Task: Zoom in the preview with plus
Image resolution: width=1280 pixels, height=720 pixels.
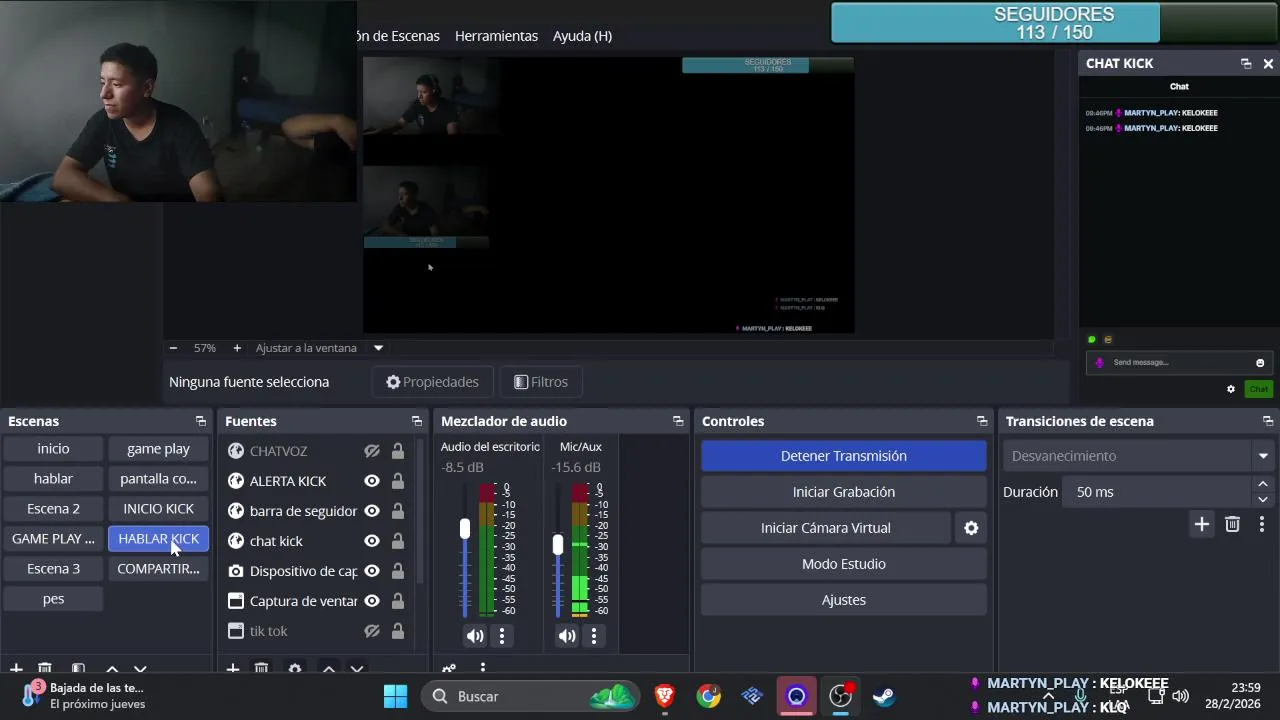Action: 237,348
